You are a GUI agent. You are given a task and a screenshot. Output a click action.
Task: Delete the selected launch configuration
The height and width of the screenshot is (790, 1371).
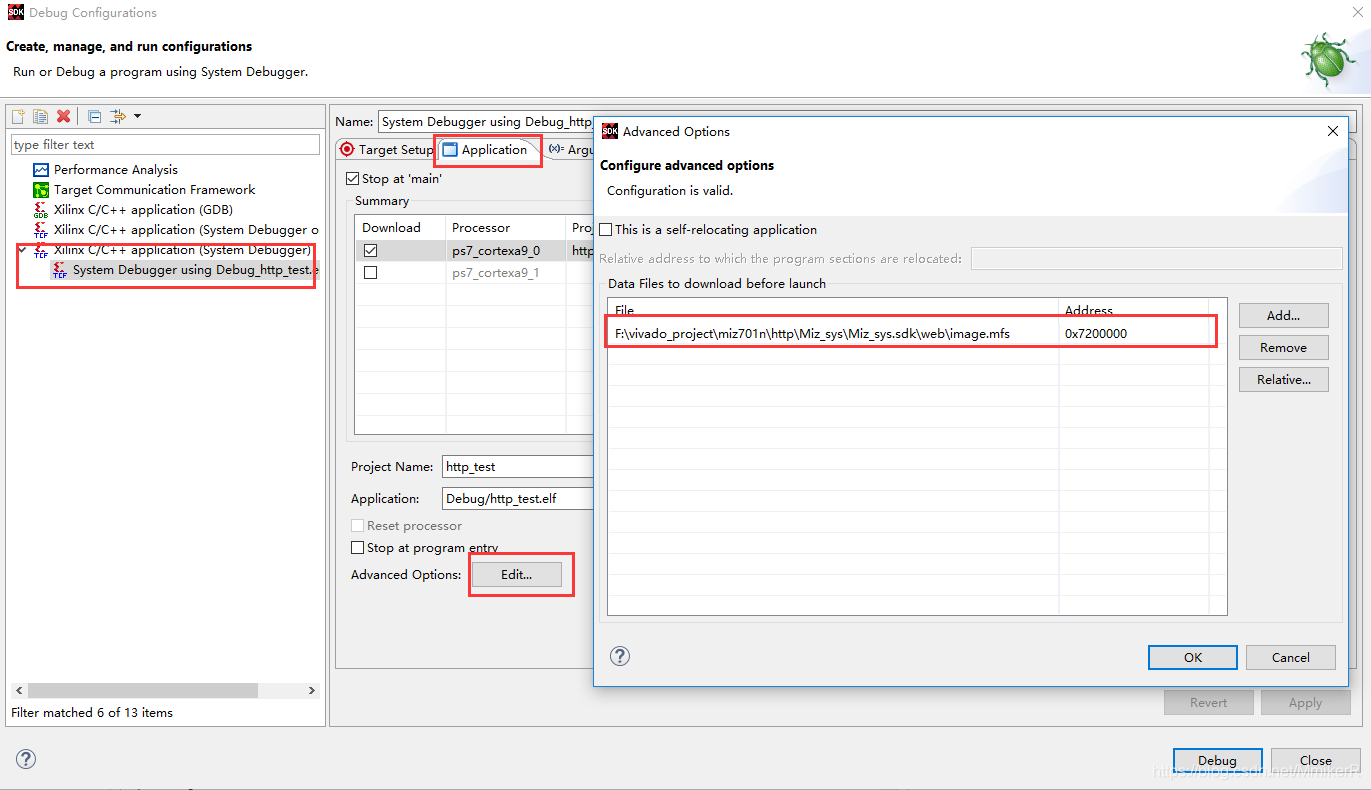[x=63, y=116]
